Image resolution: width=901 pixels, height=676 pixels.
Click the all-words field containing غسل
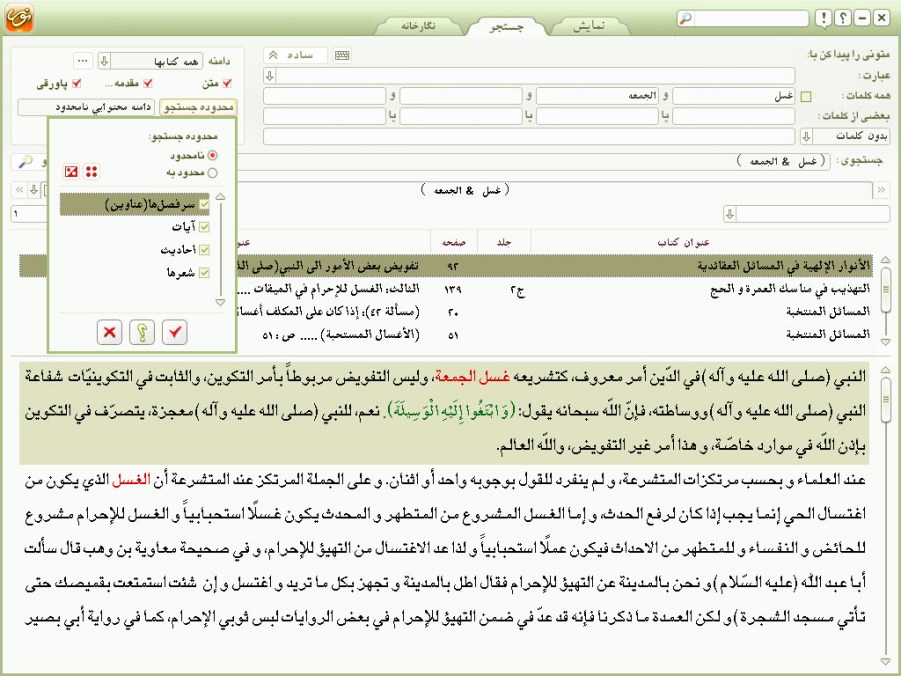coord(733,96)
